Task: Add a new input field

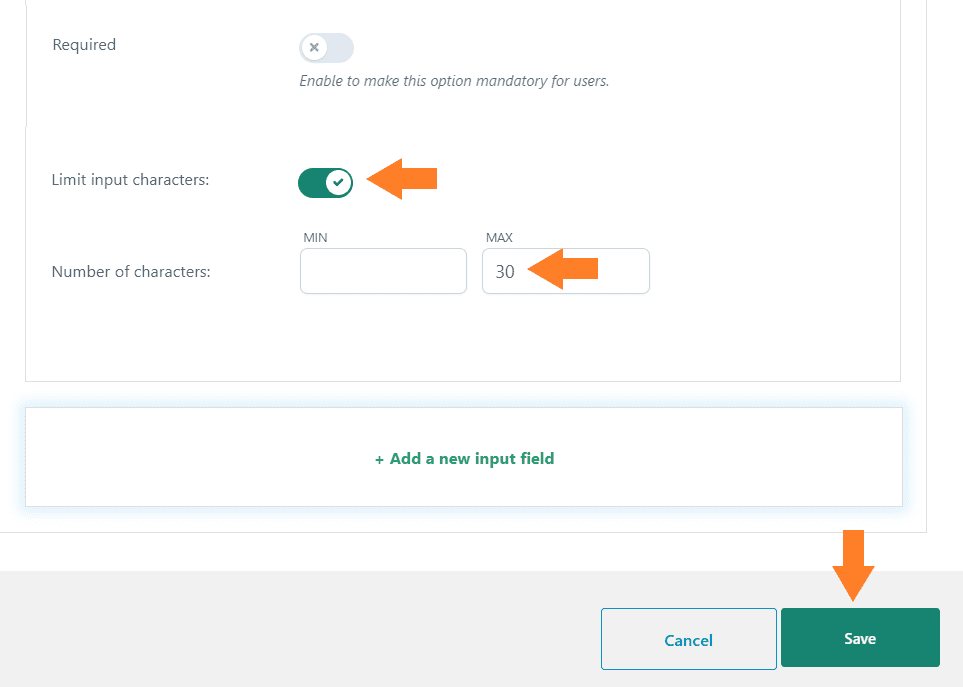Action: tap(464, 458)
